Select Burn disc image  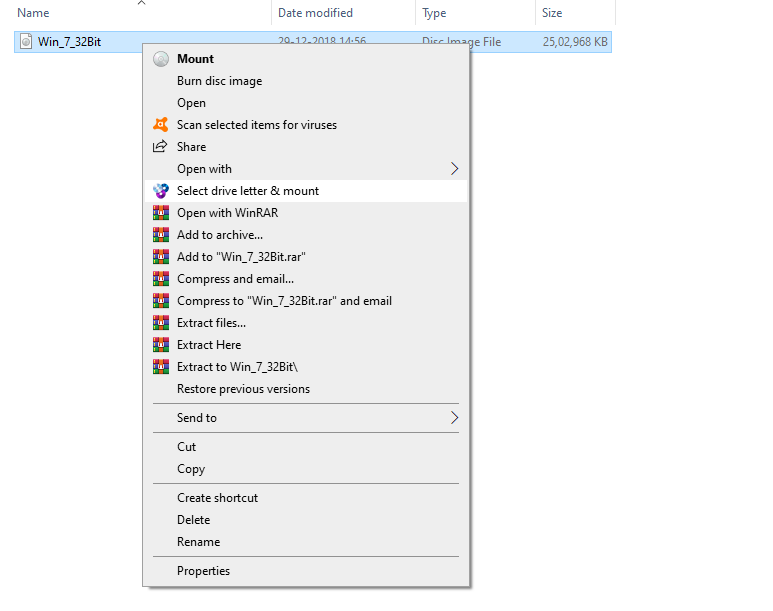click(x=306, y=81)
